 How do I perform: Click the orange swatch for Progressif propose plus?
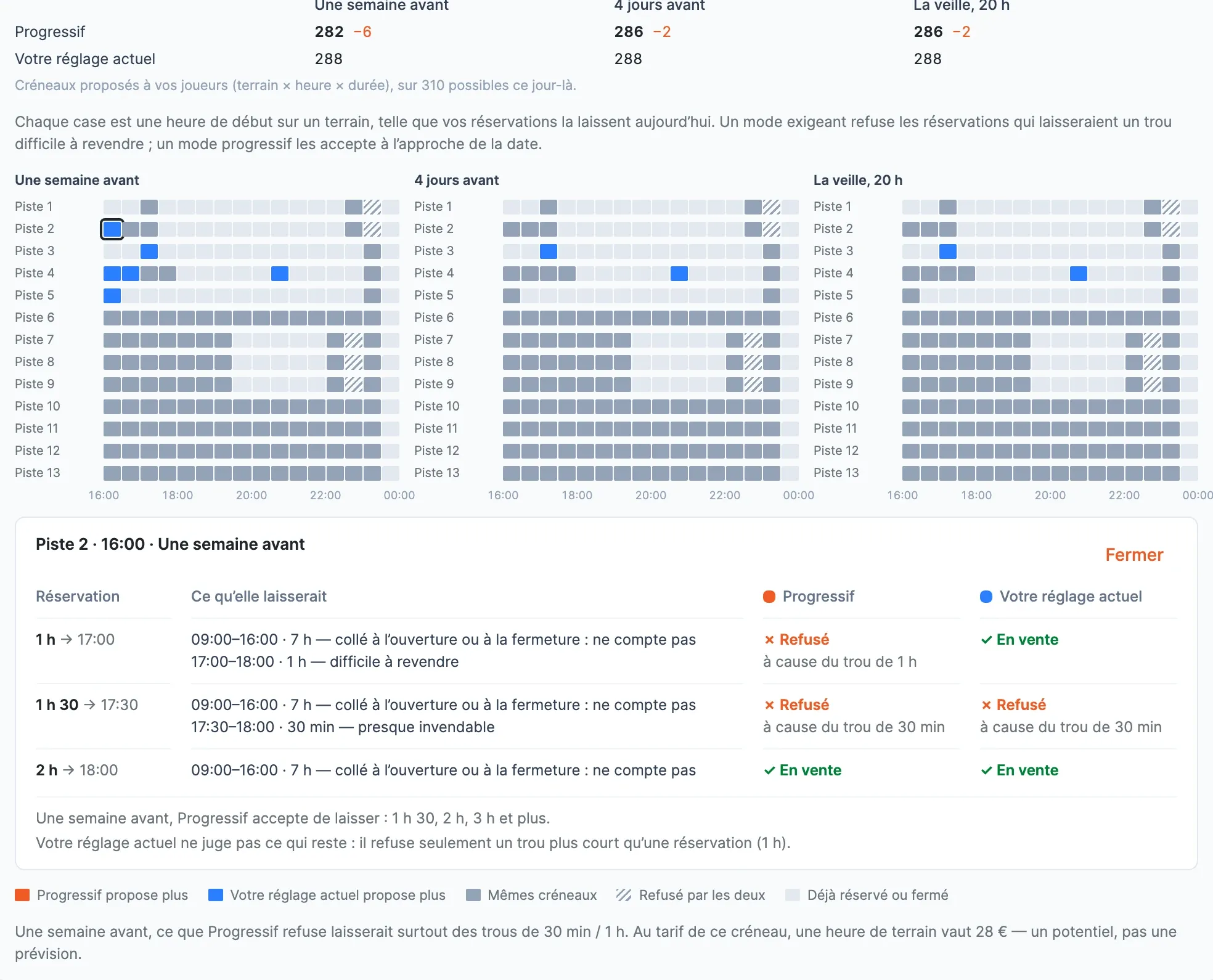[22, 895]
